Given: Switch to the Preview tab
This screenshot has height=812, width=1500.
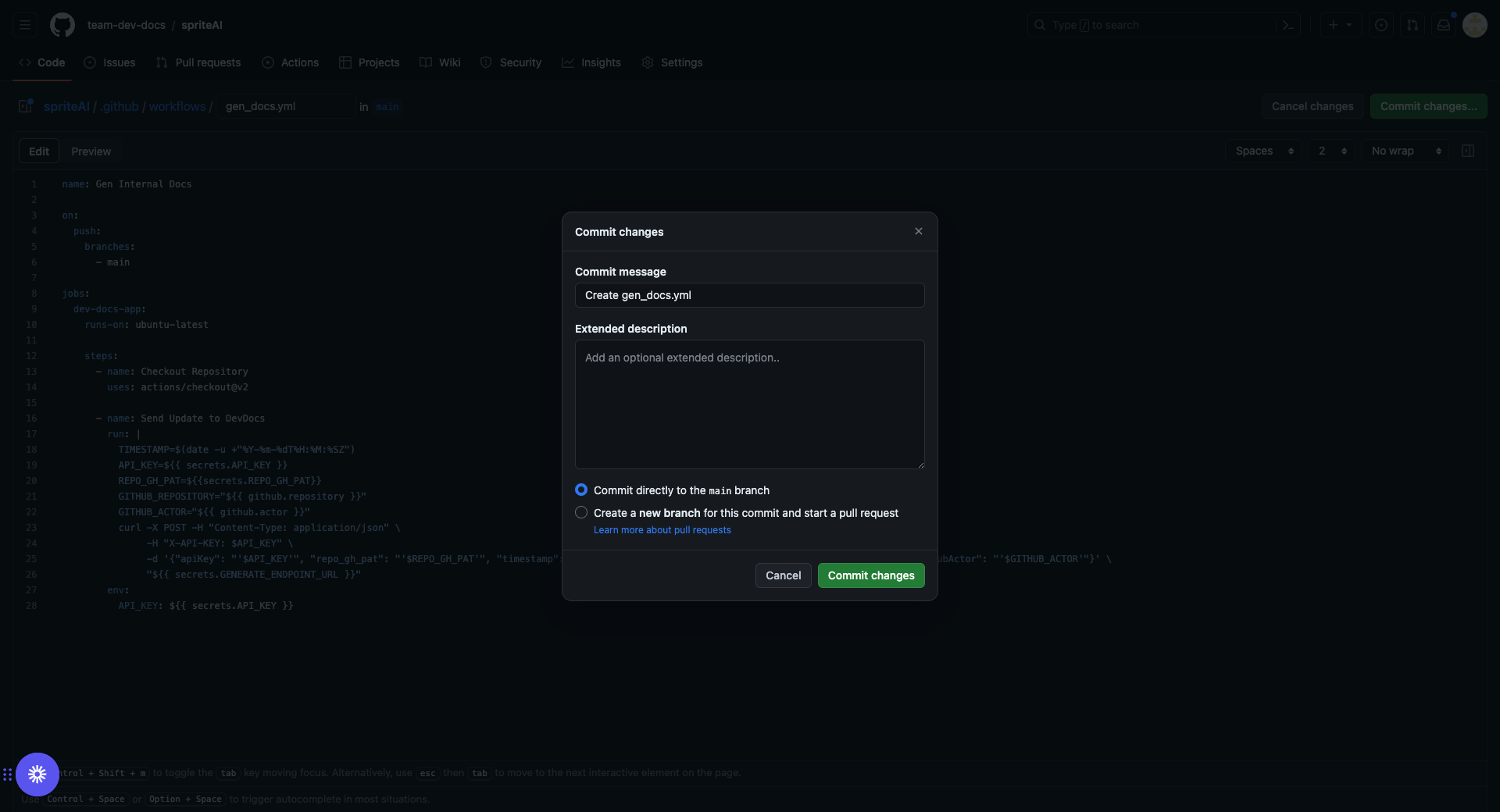Looking at the screenshot, I should (x=91, y=151).
